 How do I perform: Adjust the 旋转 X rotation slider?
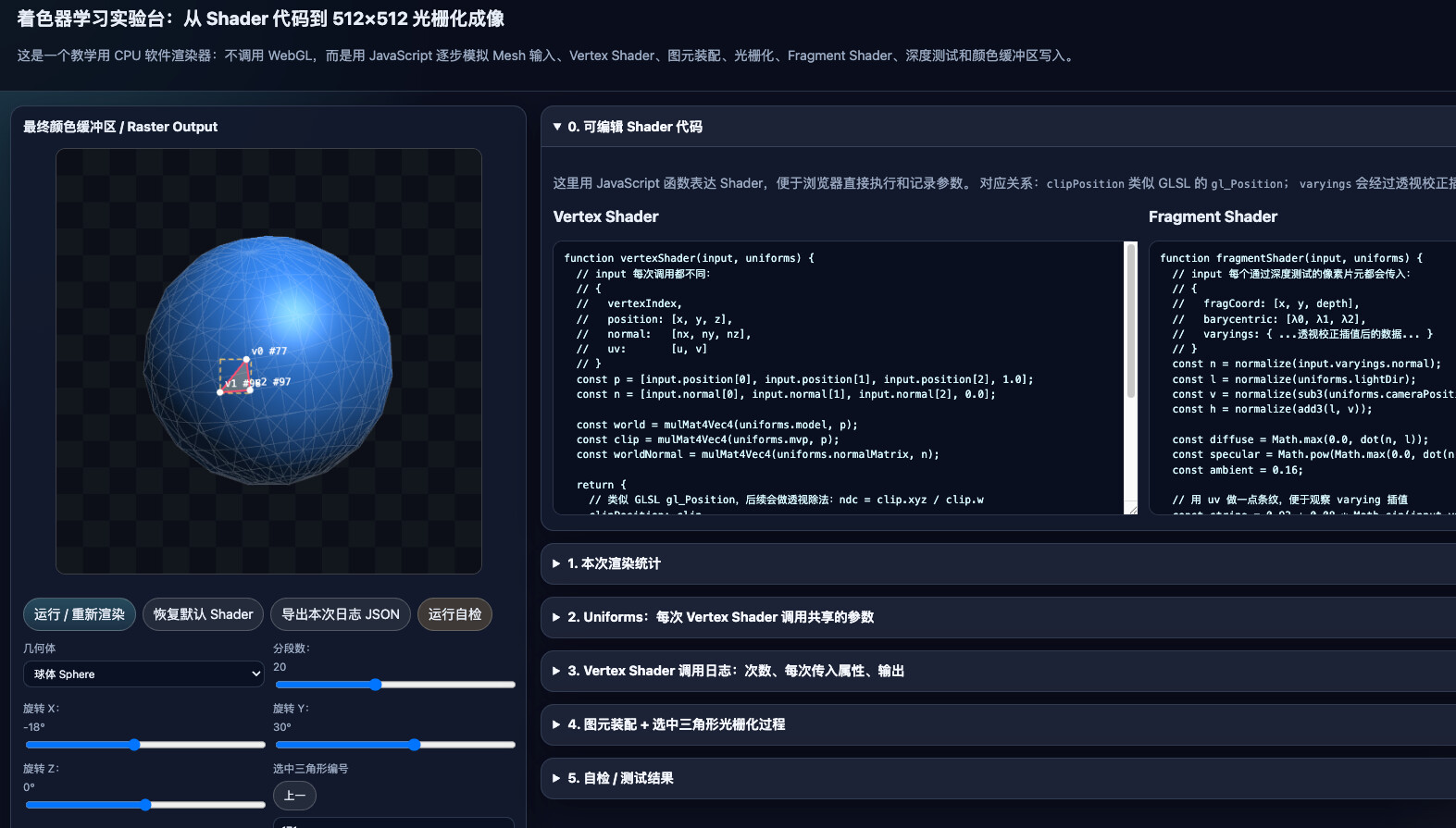coord(145,745)
